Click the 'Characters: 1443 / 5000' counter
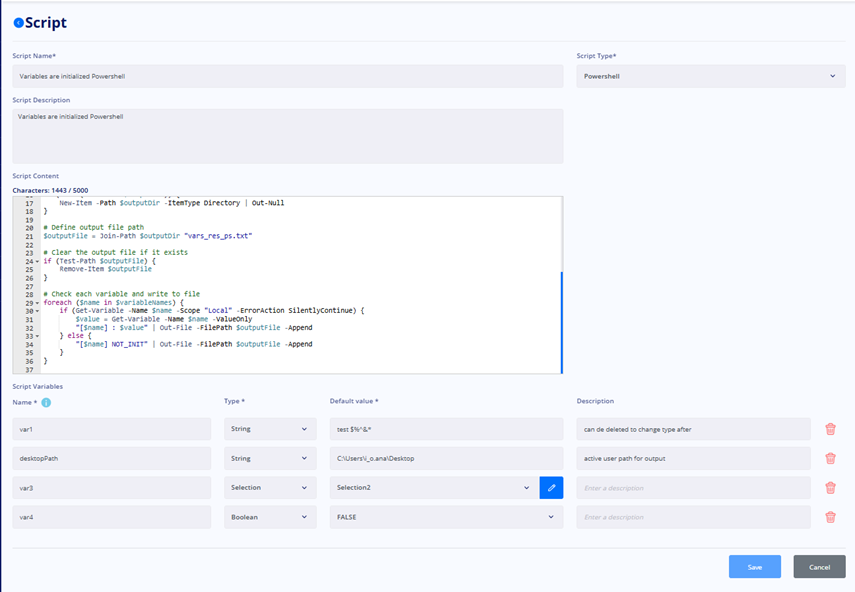Viewport: 855px width, 592px height. [x=50, y=190]
